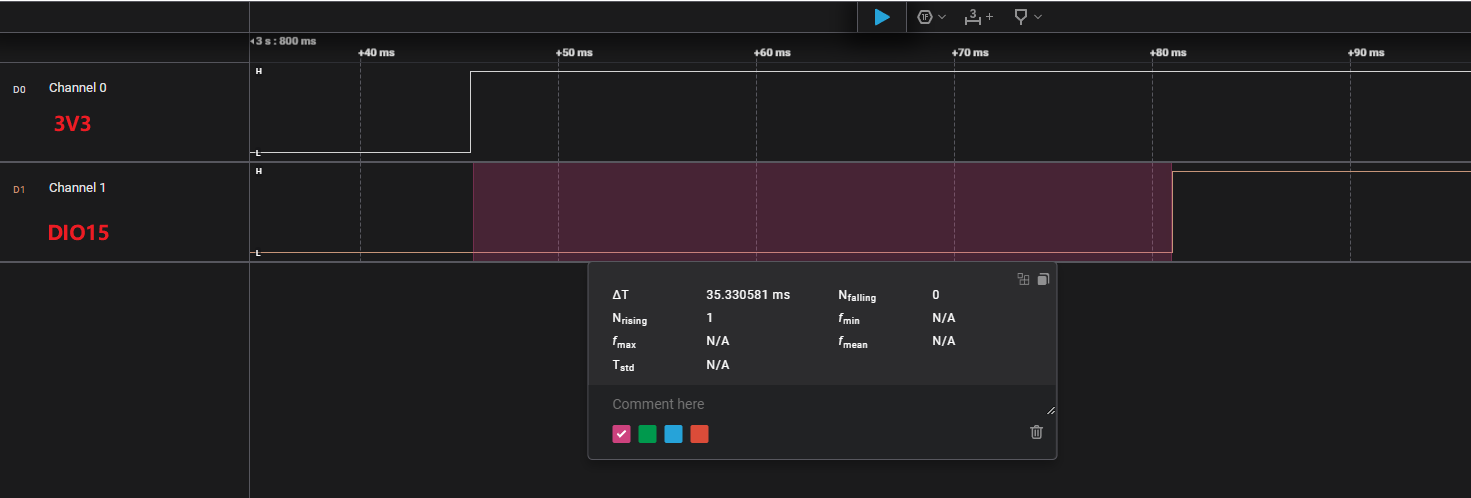Click the comment box resize handle
The image size is (1471, 498).
pos(1050,410)
